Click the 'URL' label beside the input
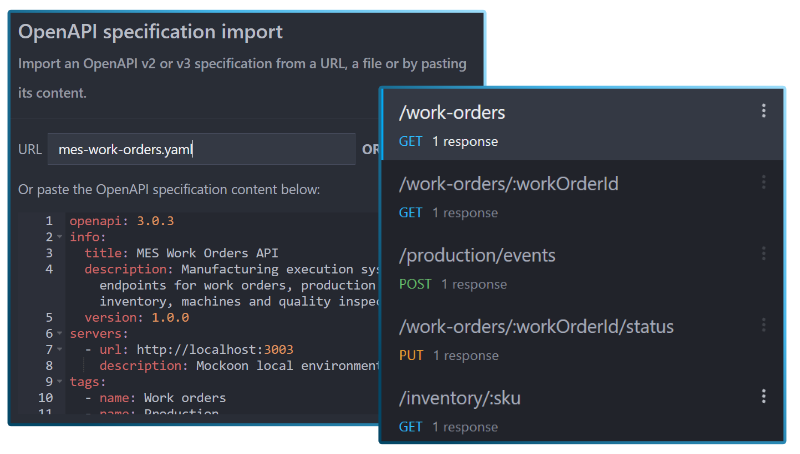The image size is (800, 454). pyautogui.click(x=30, y=149)
